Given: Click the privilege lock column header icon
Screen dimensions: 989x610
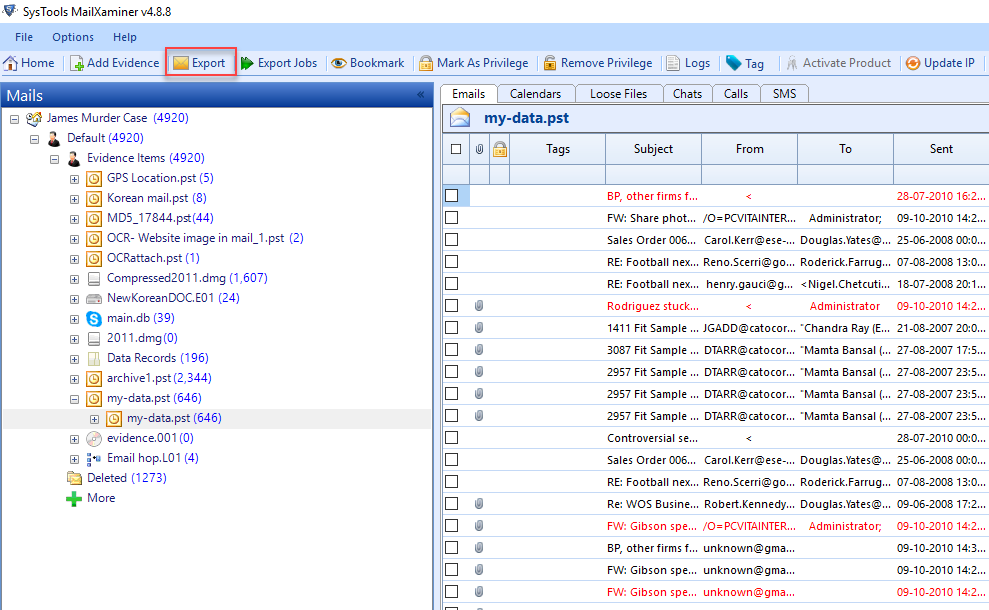Looking at the screenshot, I should tap(500, 150).
